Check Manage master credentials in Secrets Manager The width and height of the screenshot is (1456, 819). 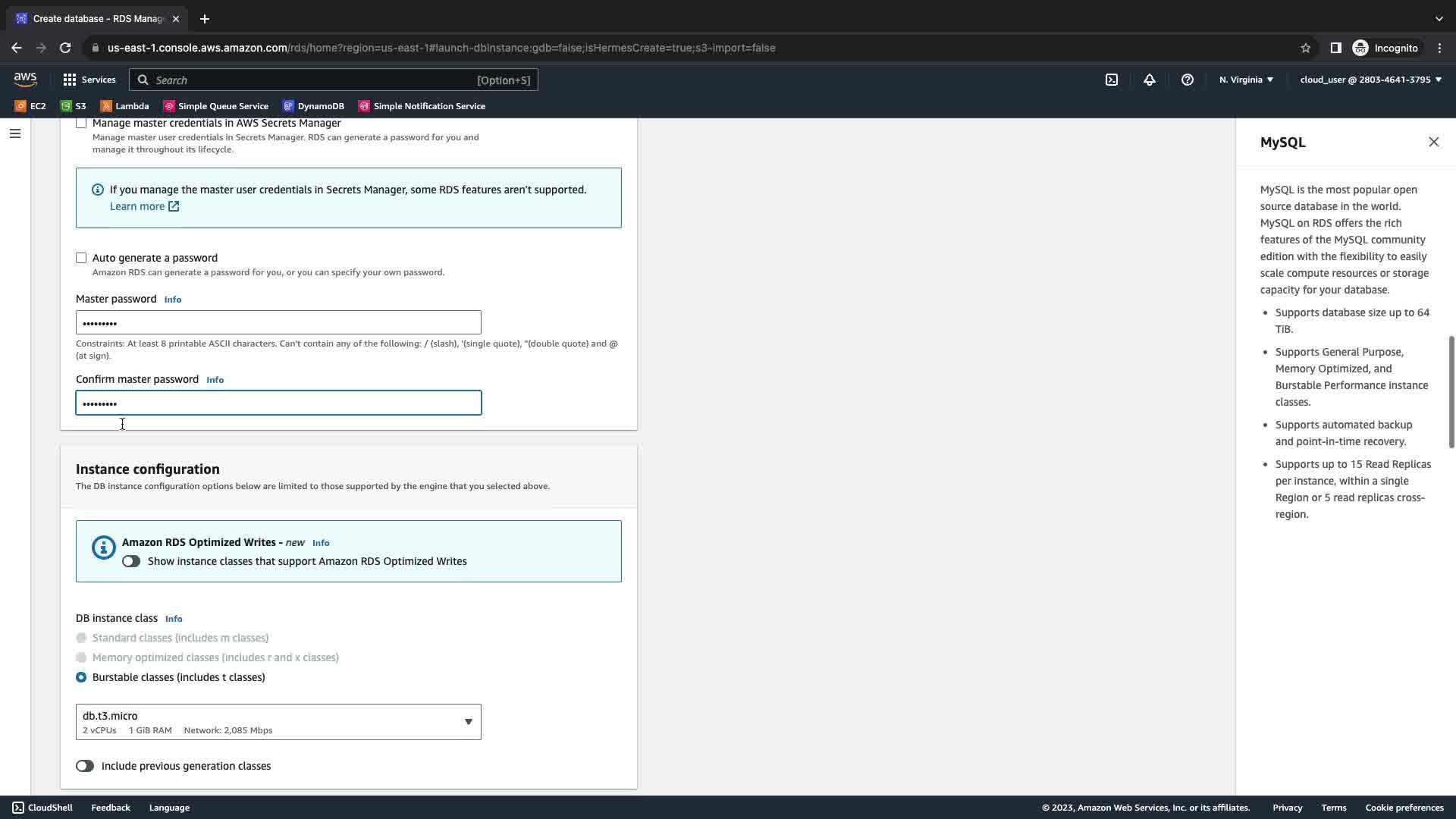pyautogui.click(x=81, y=123)
